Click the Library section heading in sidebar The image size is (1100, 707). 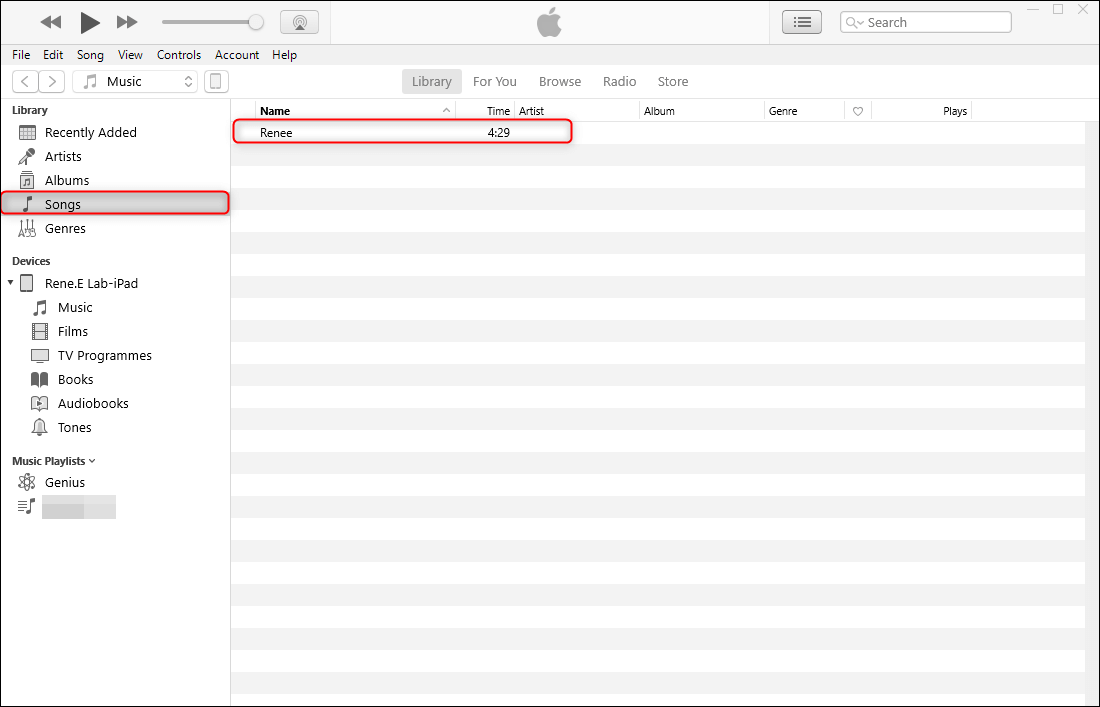(x=29, y=110)
